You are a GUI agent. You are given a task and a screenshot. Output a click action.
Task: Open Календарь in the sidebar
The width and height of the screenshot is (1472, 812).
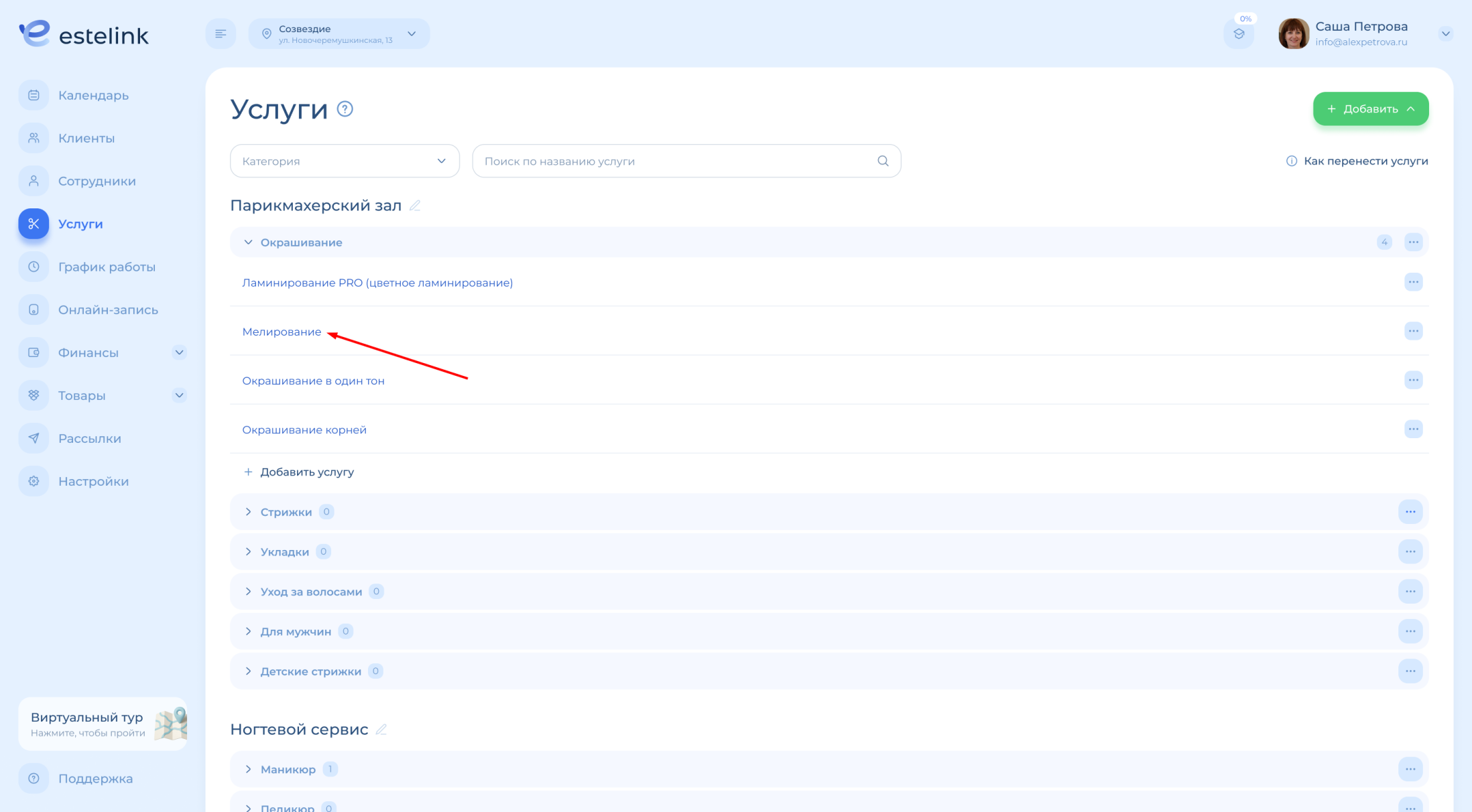click(93, 95)
